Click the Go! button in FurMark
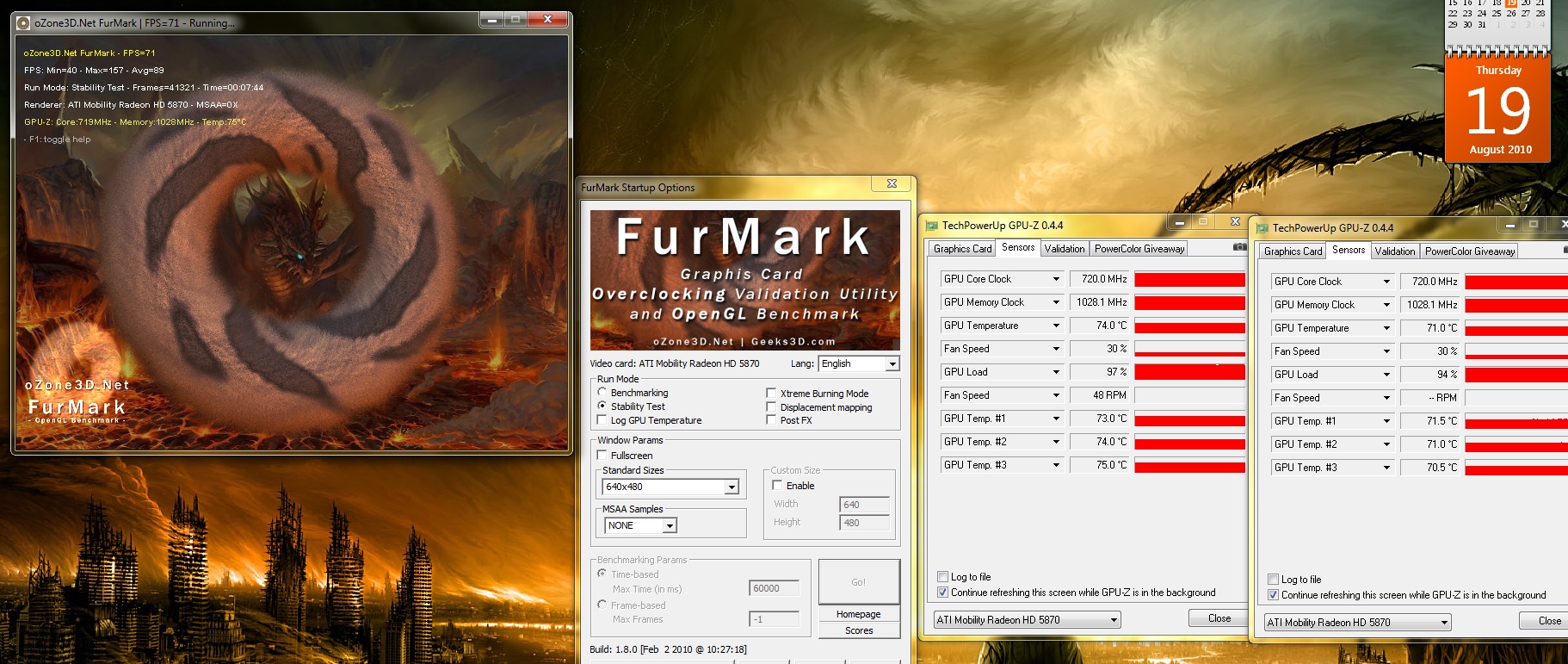Image resolution: width=1568 pixels, height=664 pixels. tap(859, 582)
